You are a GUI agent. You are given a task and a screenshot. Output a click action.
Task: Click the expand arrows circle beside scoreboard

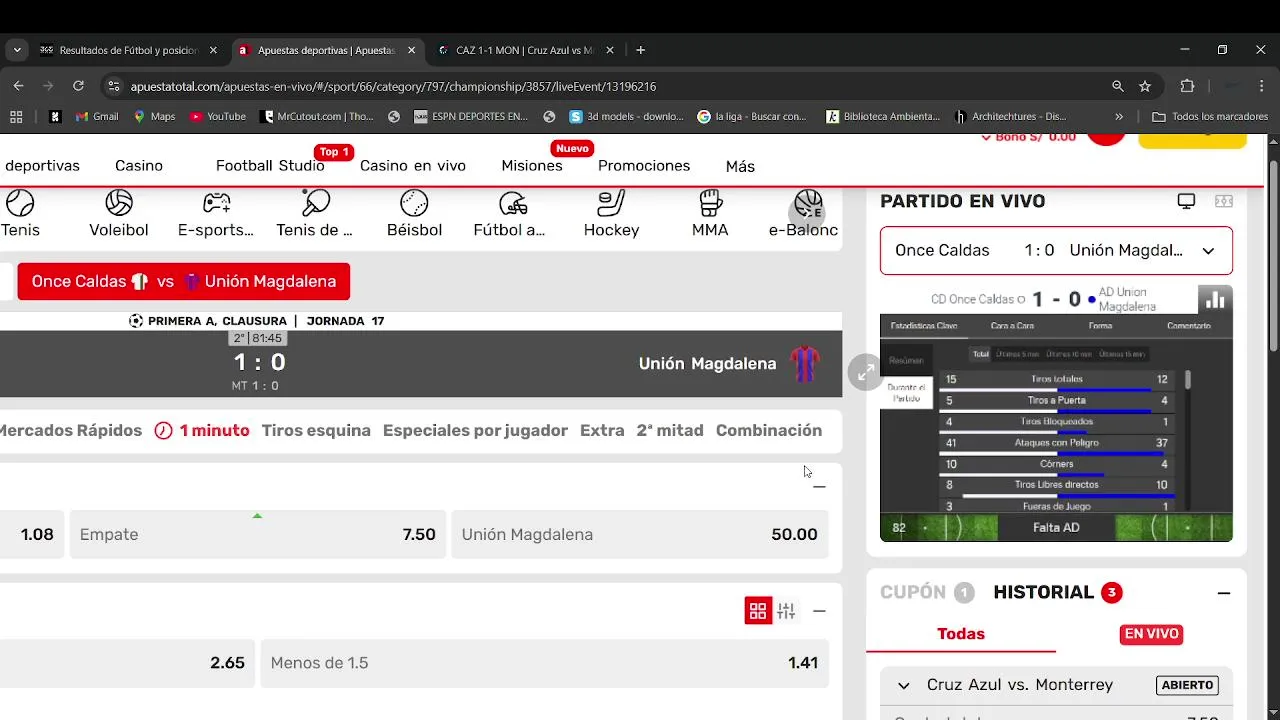coord(865,372)
